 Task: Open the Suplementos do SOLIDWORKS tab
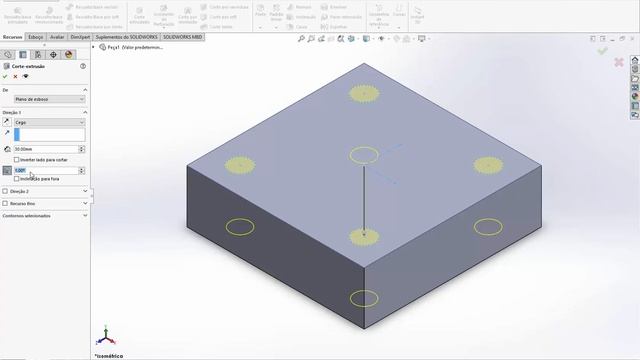[127, 37]
